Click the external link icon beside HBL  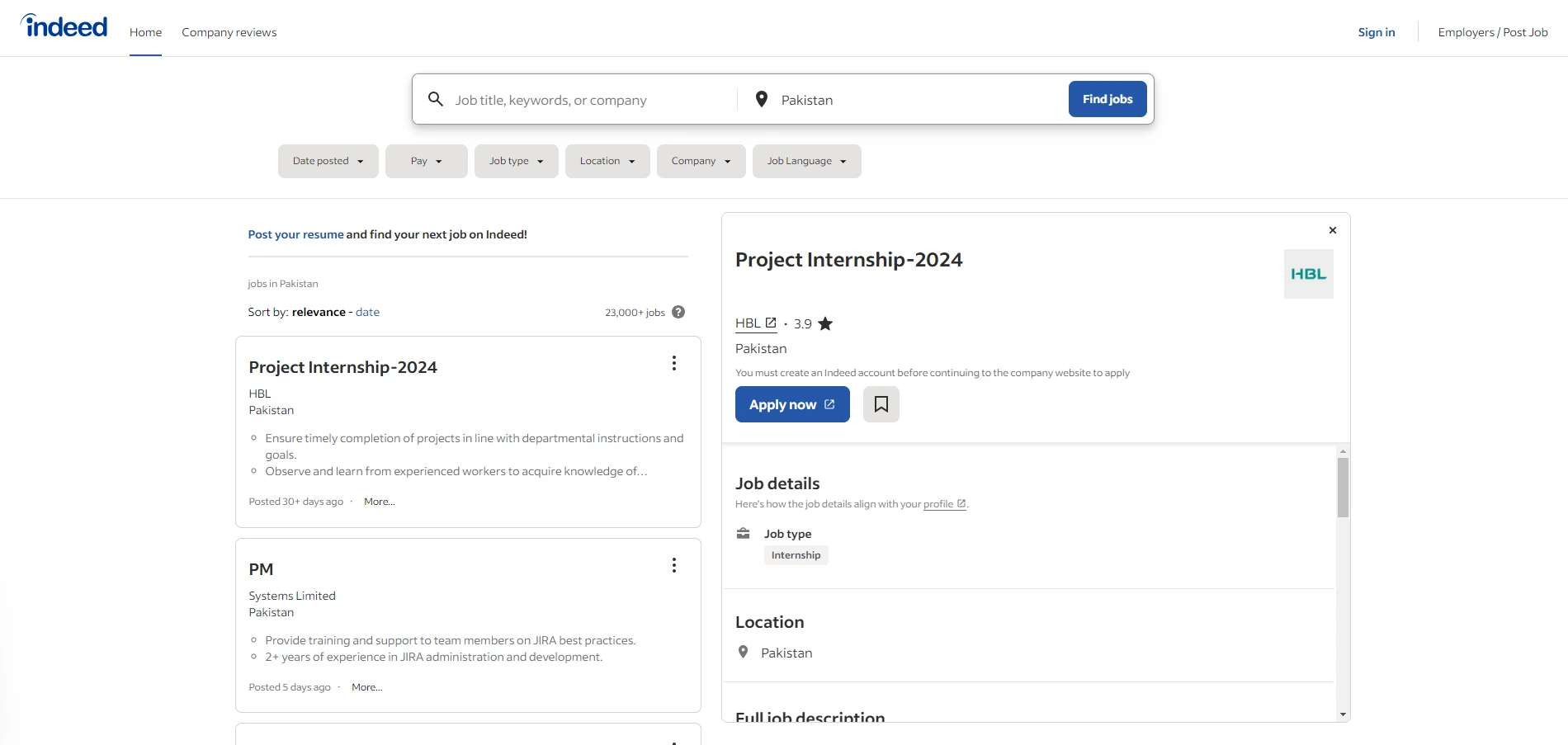click(x=771, y=323)
